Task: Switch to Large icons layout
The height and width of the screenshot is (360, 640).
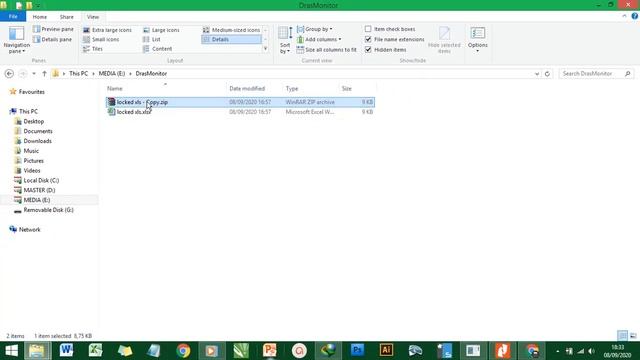Action: tap(161, 30)
